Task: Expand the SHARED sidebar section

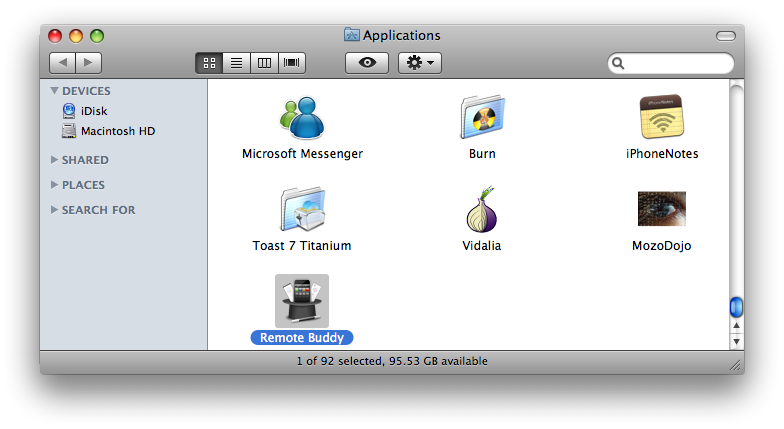Action: 54,160
